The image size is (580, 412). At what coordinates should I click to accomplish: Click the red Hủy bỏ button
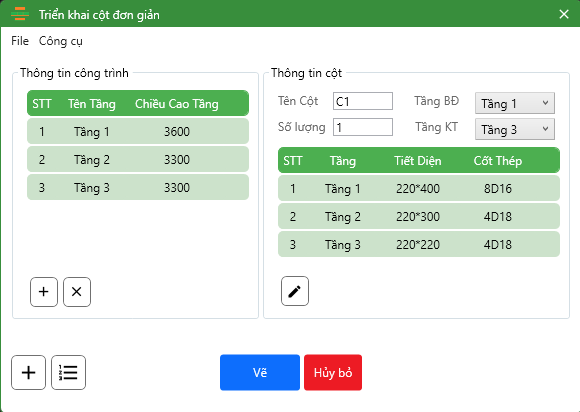coord(333,372)
